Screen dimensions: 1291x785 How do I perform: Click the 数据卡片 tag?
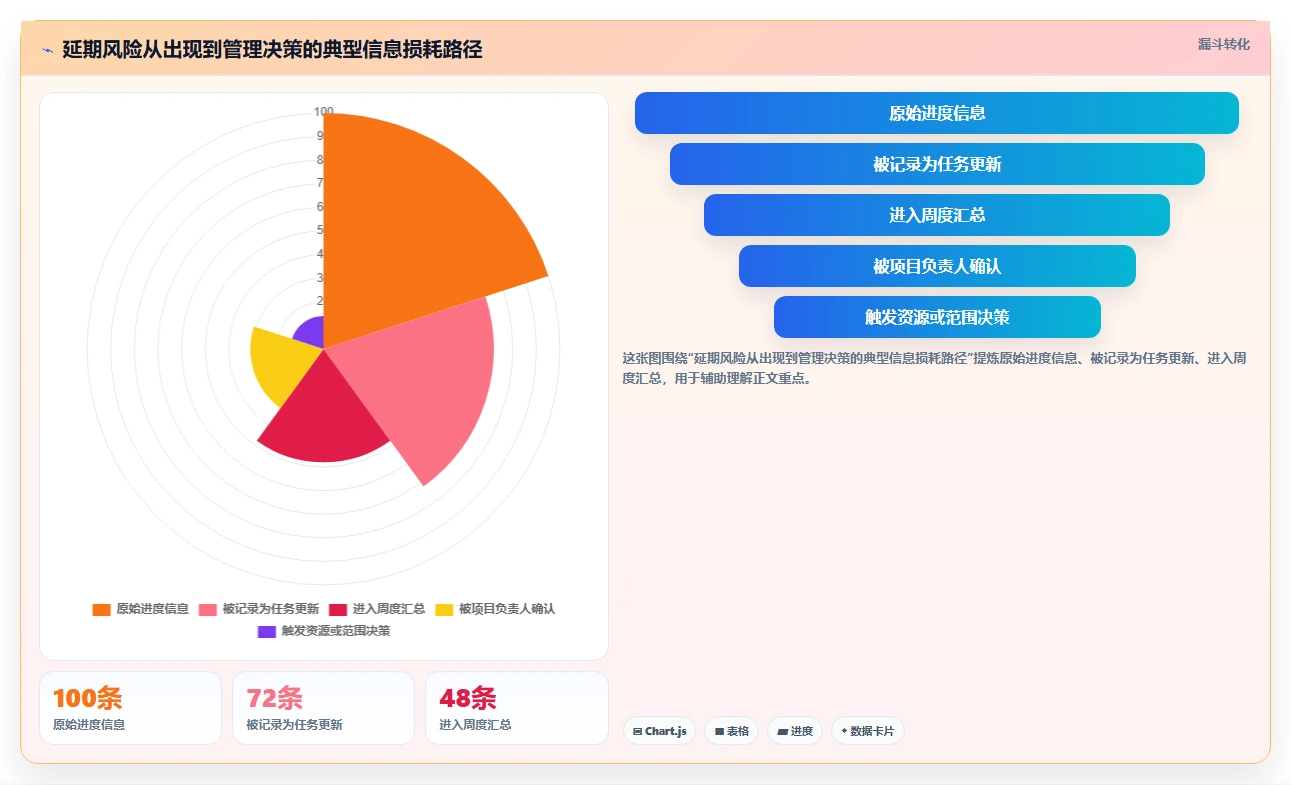click(868, 731)
